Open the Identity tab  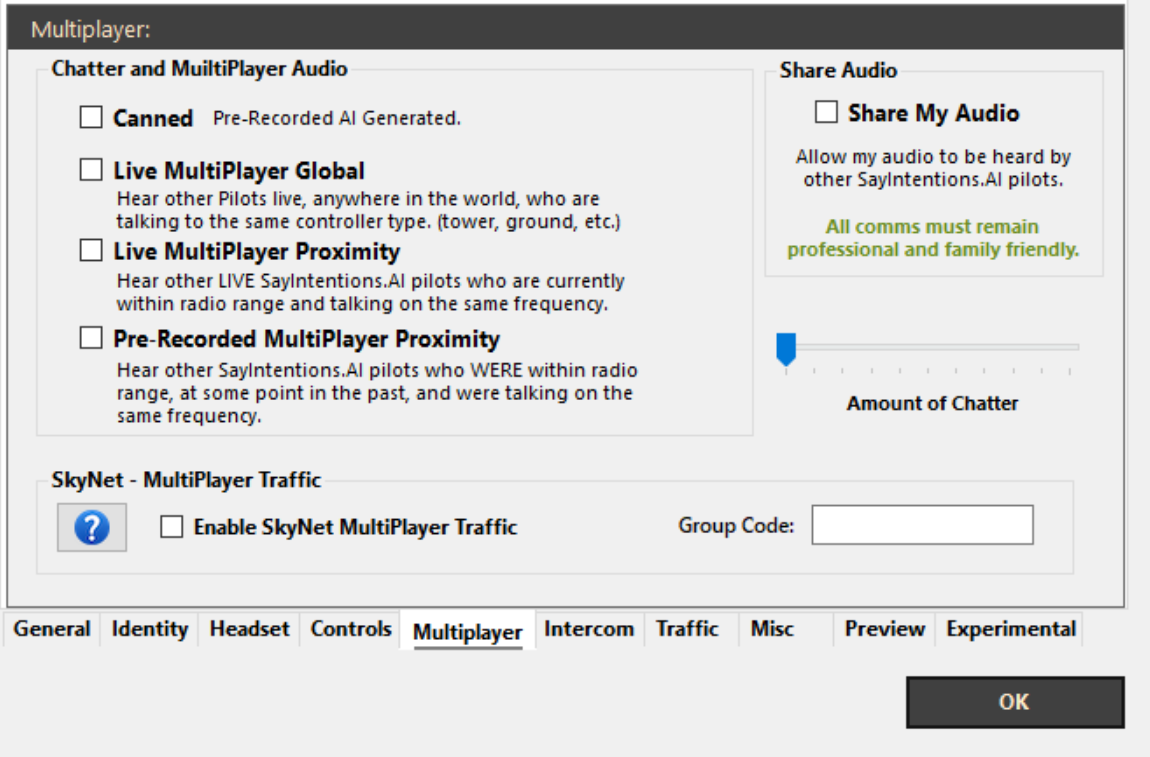click(150, 629)
